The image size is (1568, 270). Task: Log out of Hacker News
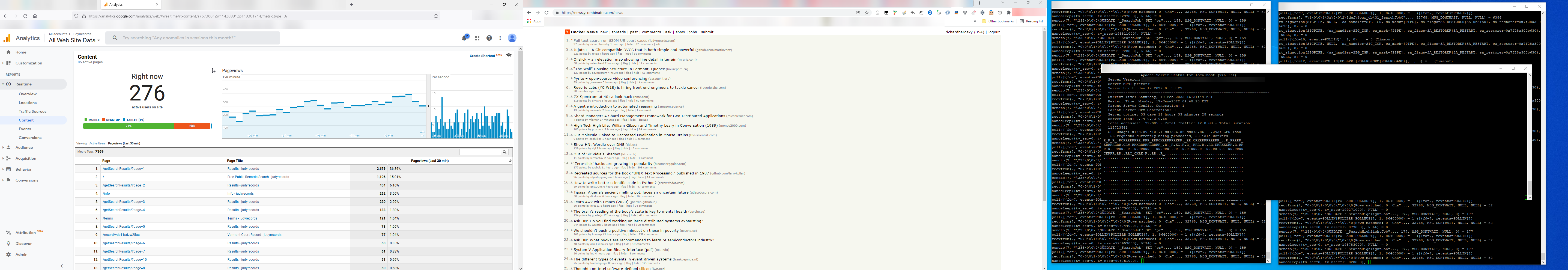coord(994,32)
